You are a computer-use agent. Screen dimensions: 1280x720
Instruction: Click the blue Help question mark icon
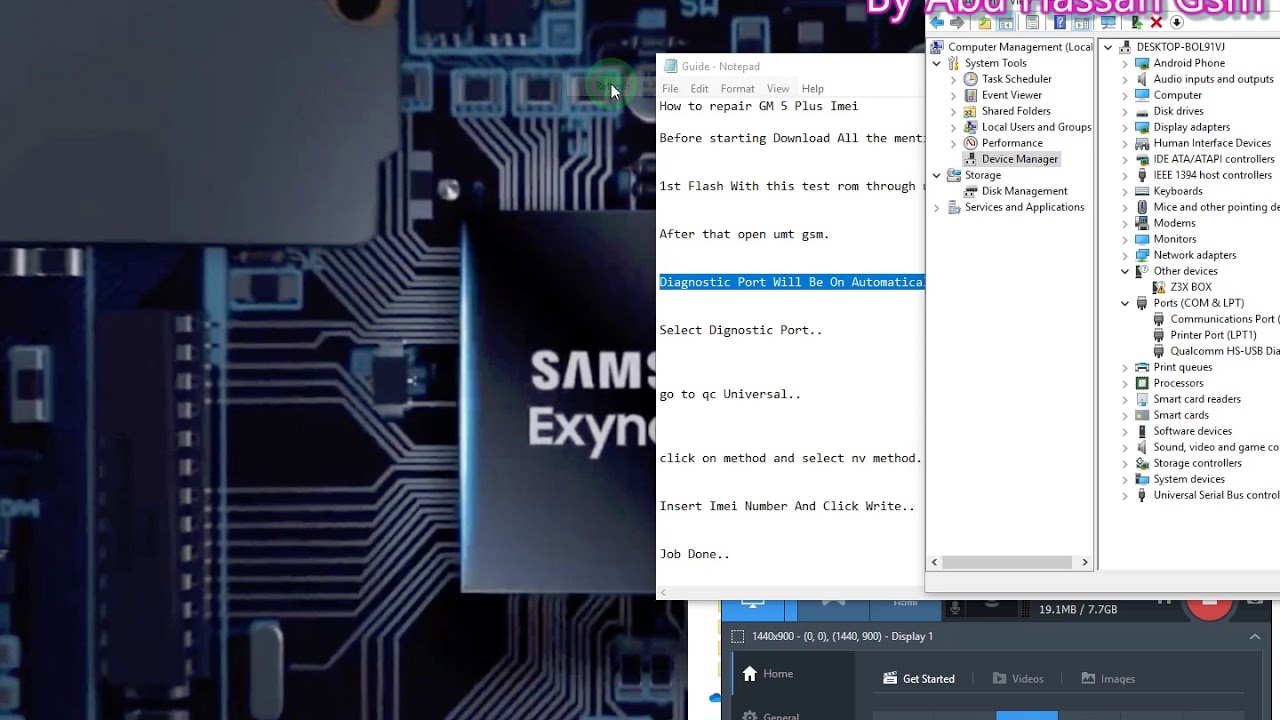(x=1060, y=22)
